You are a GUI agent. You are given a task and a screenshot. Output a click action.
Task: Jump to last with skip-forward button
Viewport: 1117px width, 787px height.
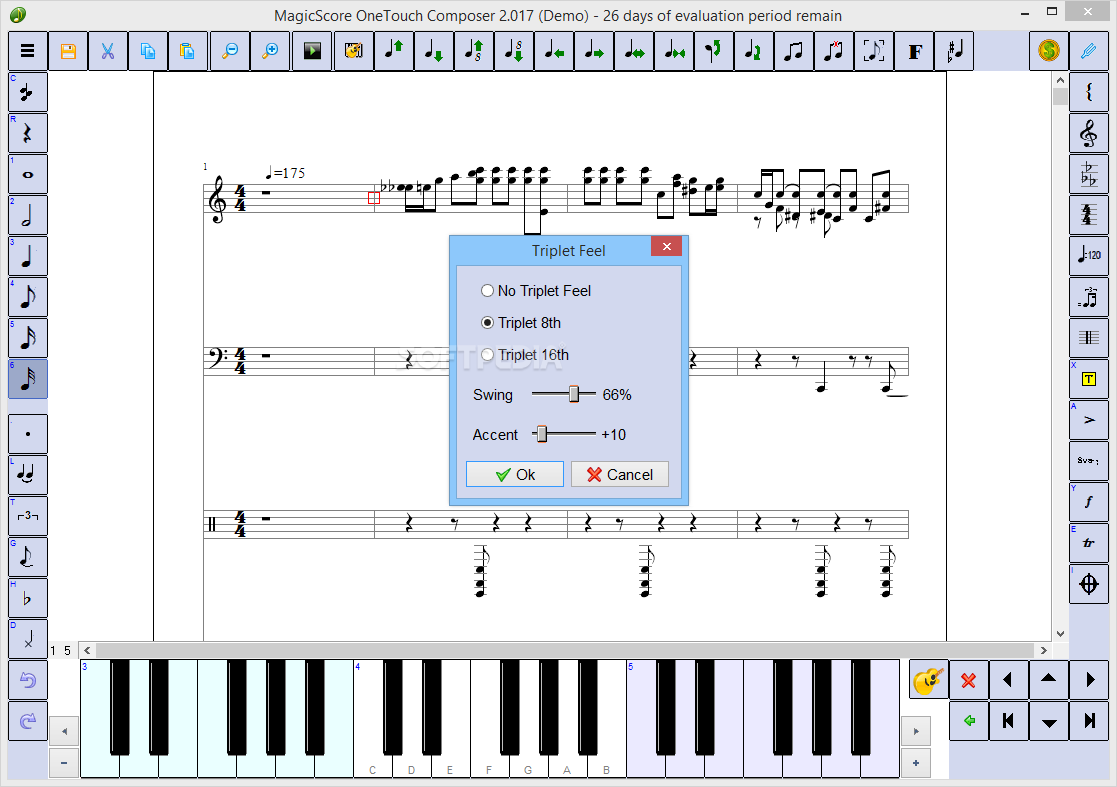pos(1089,721)
